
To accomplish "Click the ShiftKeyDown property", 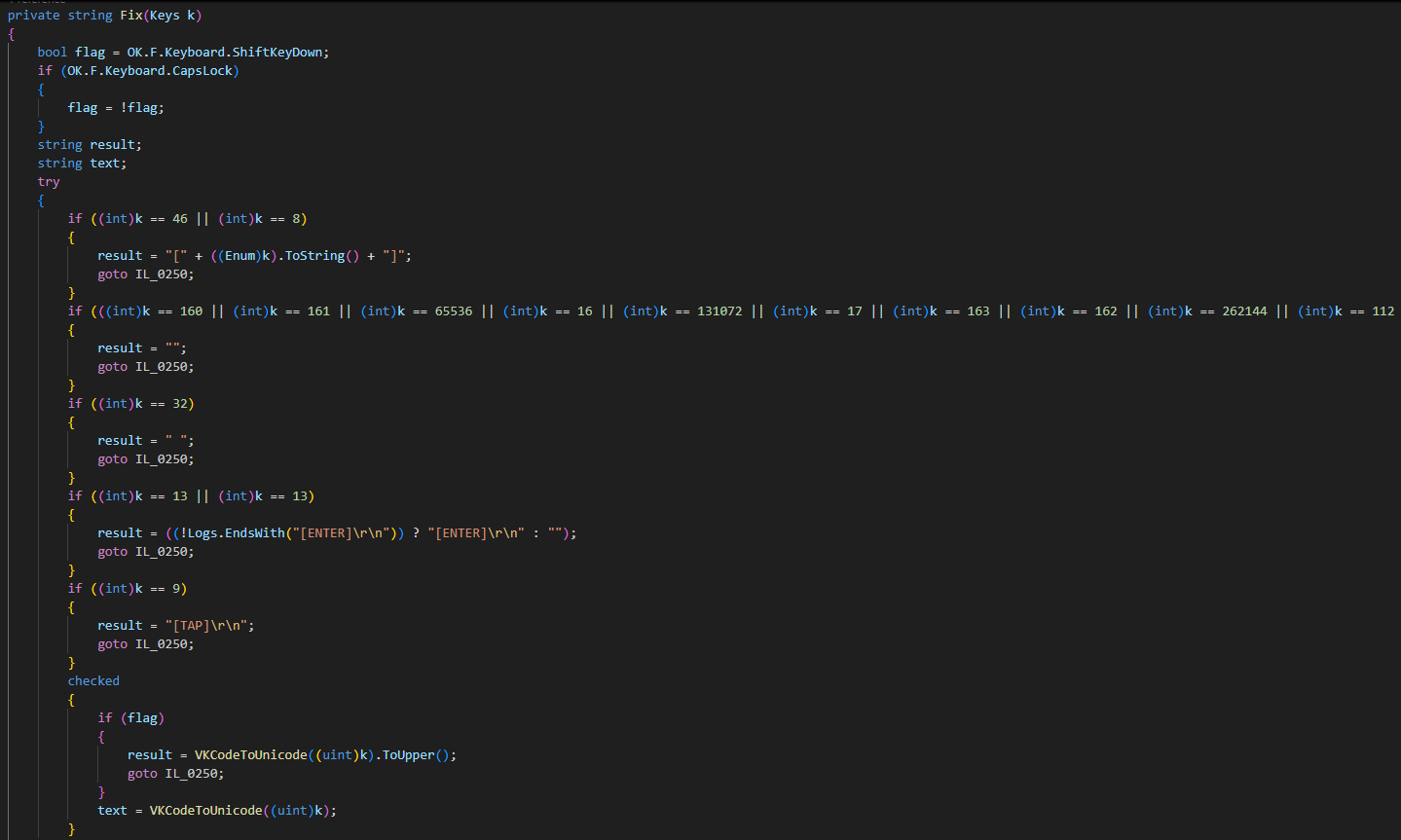I will [x=277, y=53].
